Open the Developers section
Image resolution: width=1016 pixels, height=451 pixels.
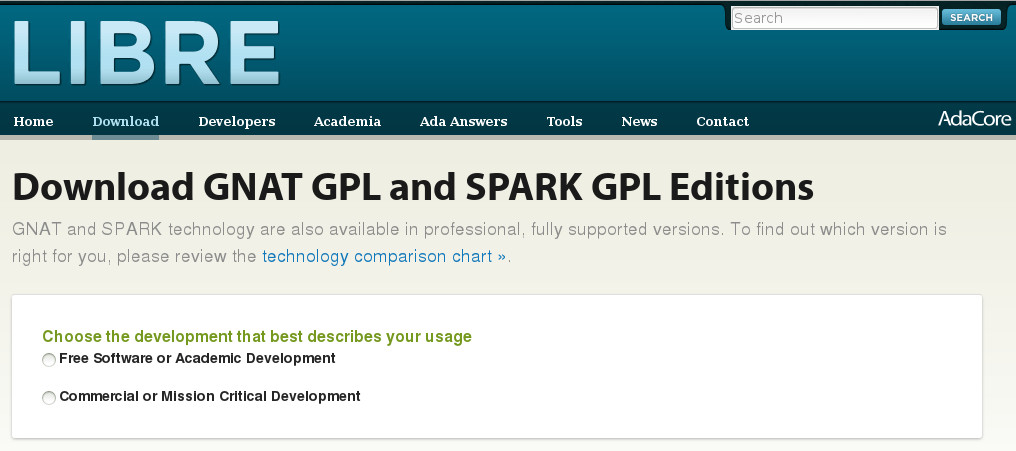coord(236,122)
